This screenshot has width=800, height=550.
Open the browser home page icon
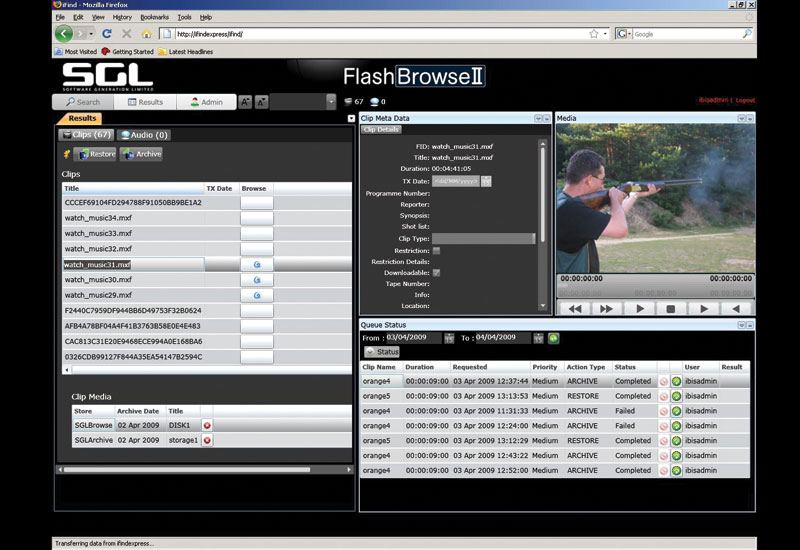point(146,34)
